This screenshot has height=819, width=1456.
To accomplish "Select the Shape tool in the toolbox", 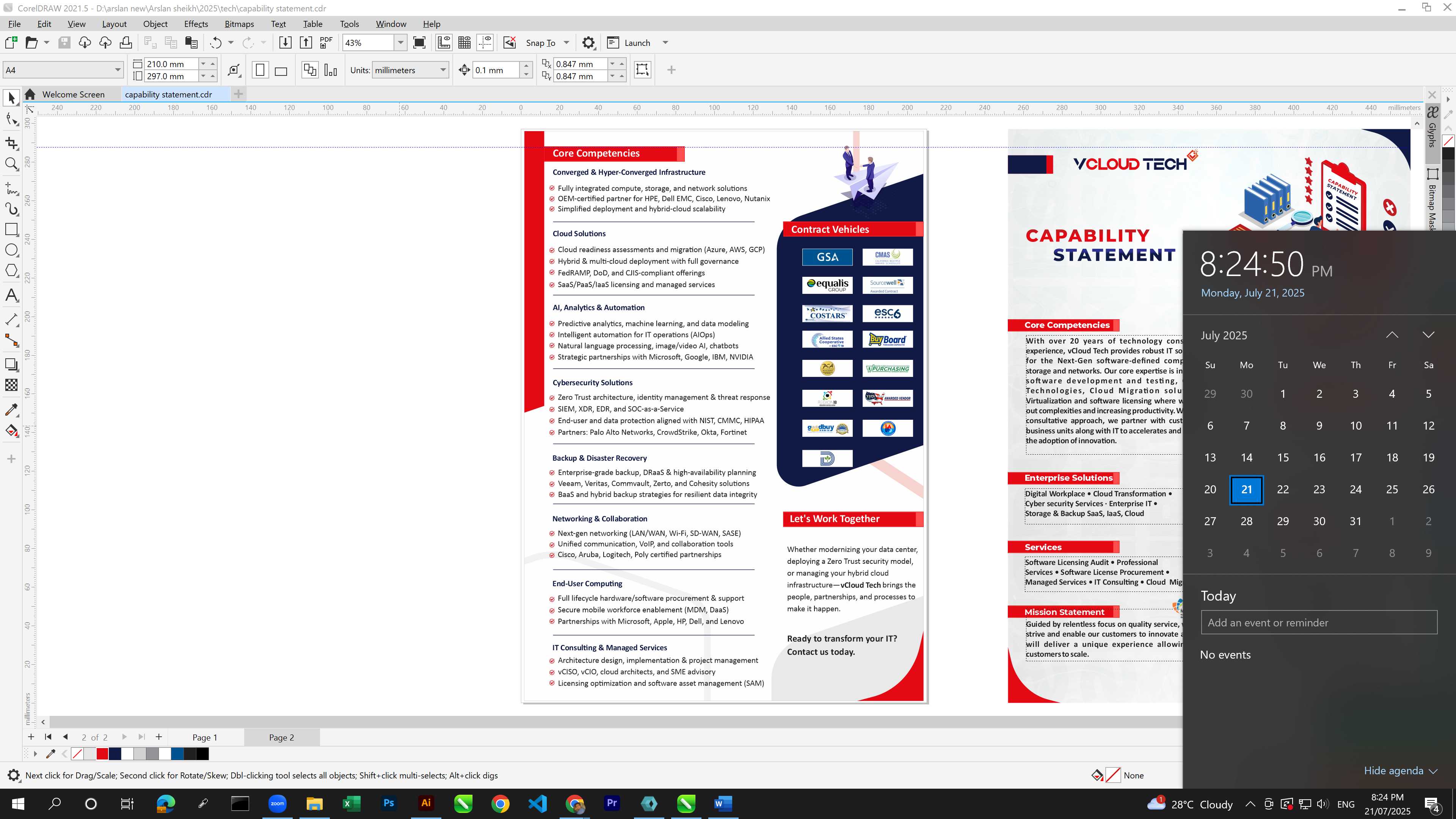I will pos(11,119).
